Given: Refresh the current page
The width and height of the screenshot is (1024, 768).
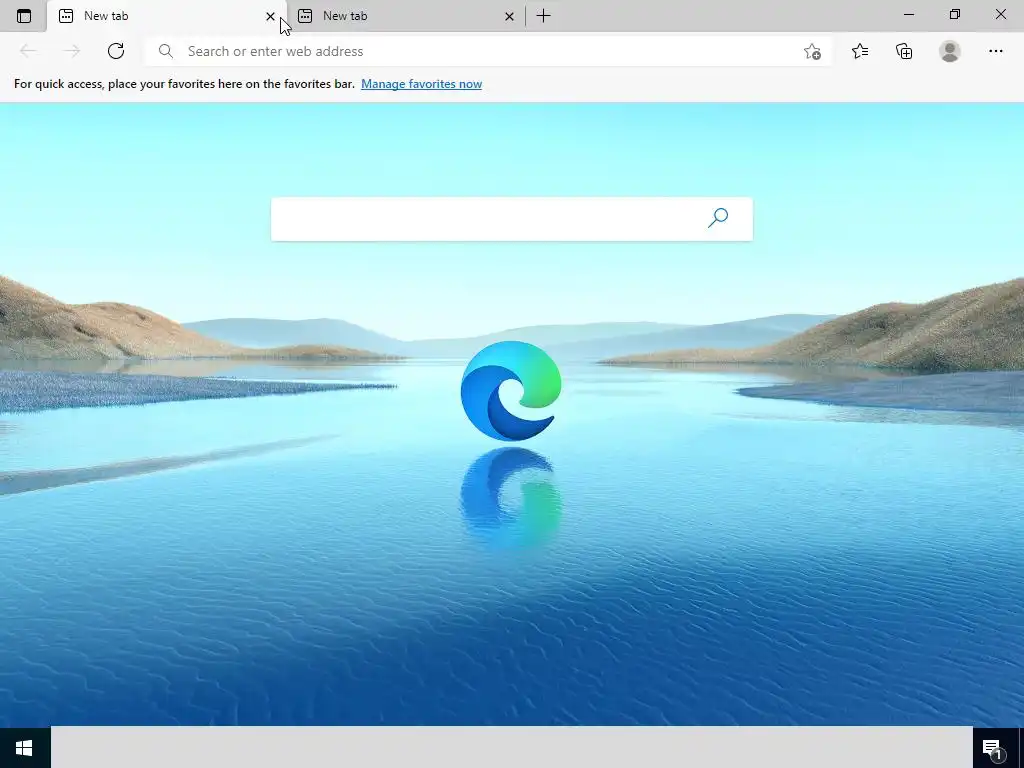Looking at the screenshot, I should (x=116, y=51).
